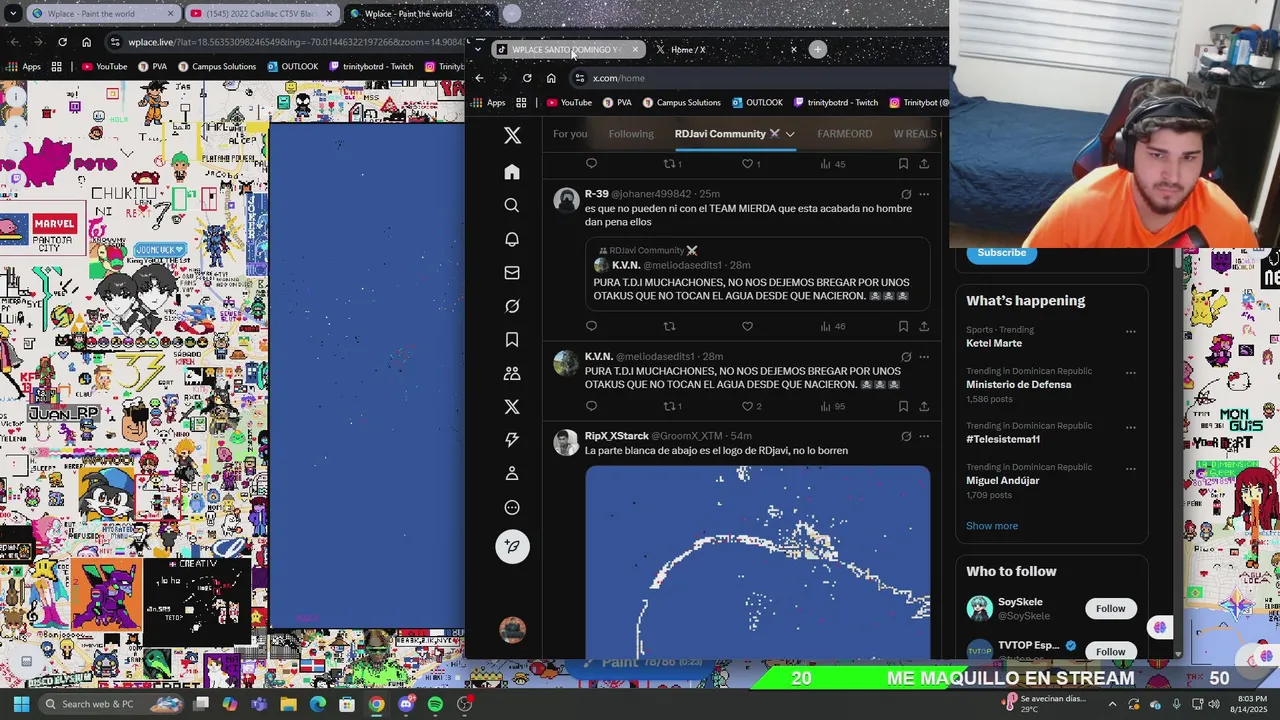
Task: Bookmark R-39's post
Action: [903, 326]
